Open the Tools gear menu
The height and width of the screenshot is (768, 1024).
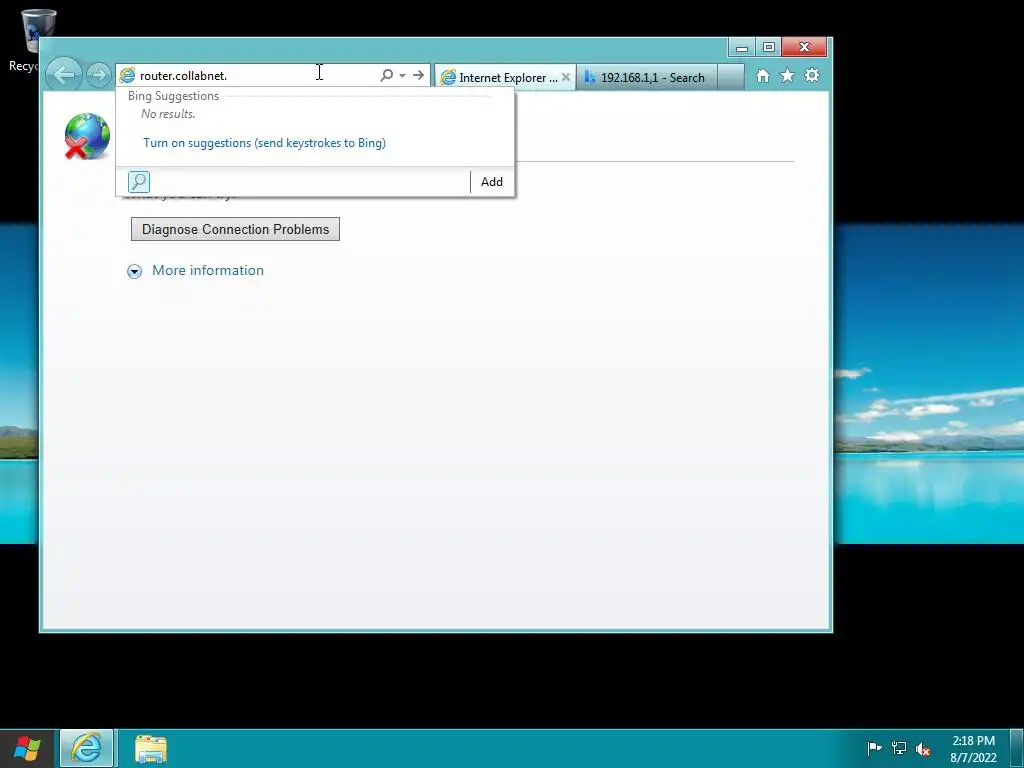click(x=812, y=76)
